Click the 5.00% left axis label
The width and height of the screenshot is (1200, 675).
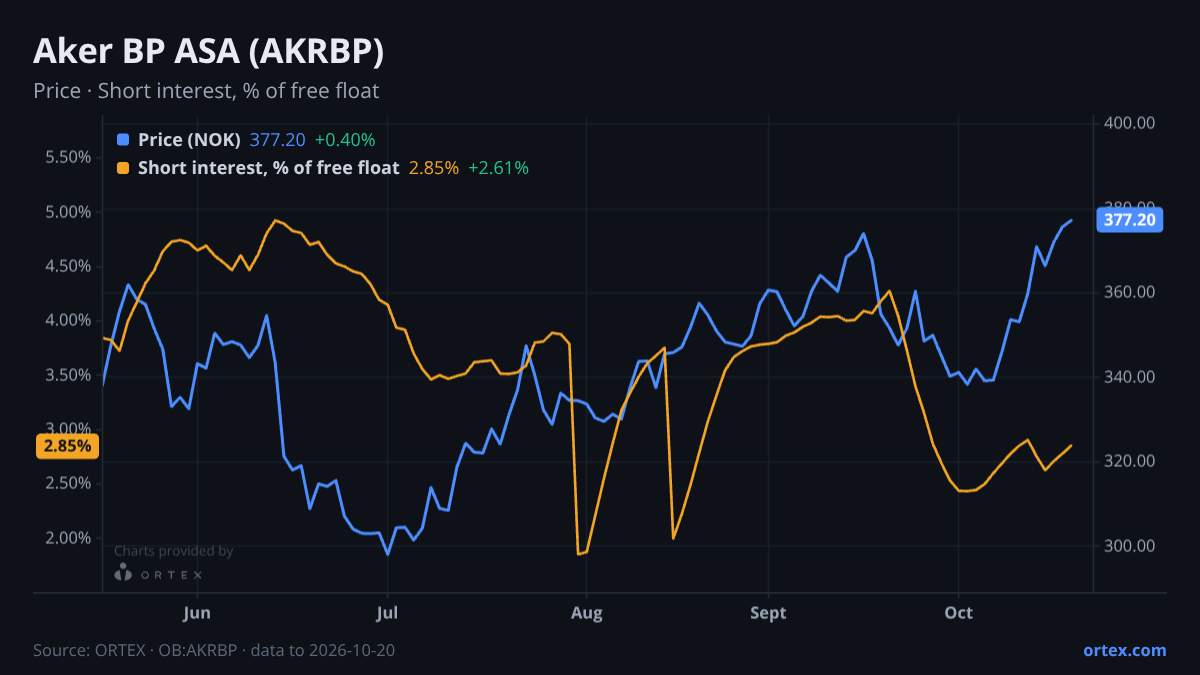coord(69,212)
